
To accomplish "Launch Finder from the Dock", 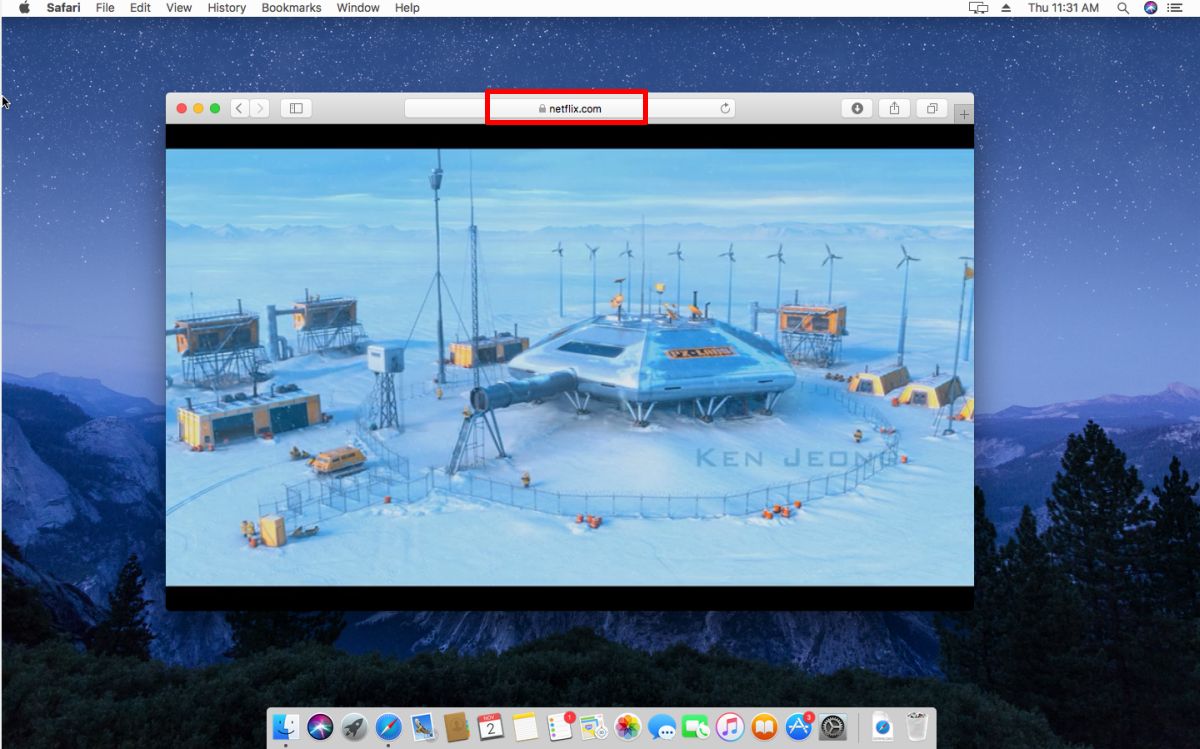I will tap(287, 727).
